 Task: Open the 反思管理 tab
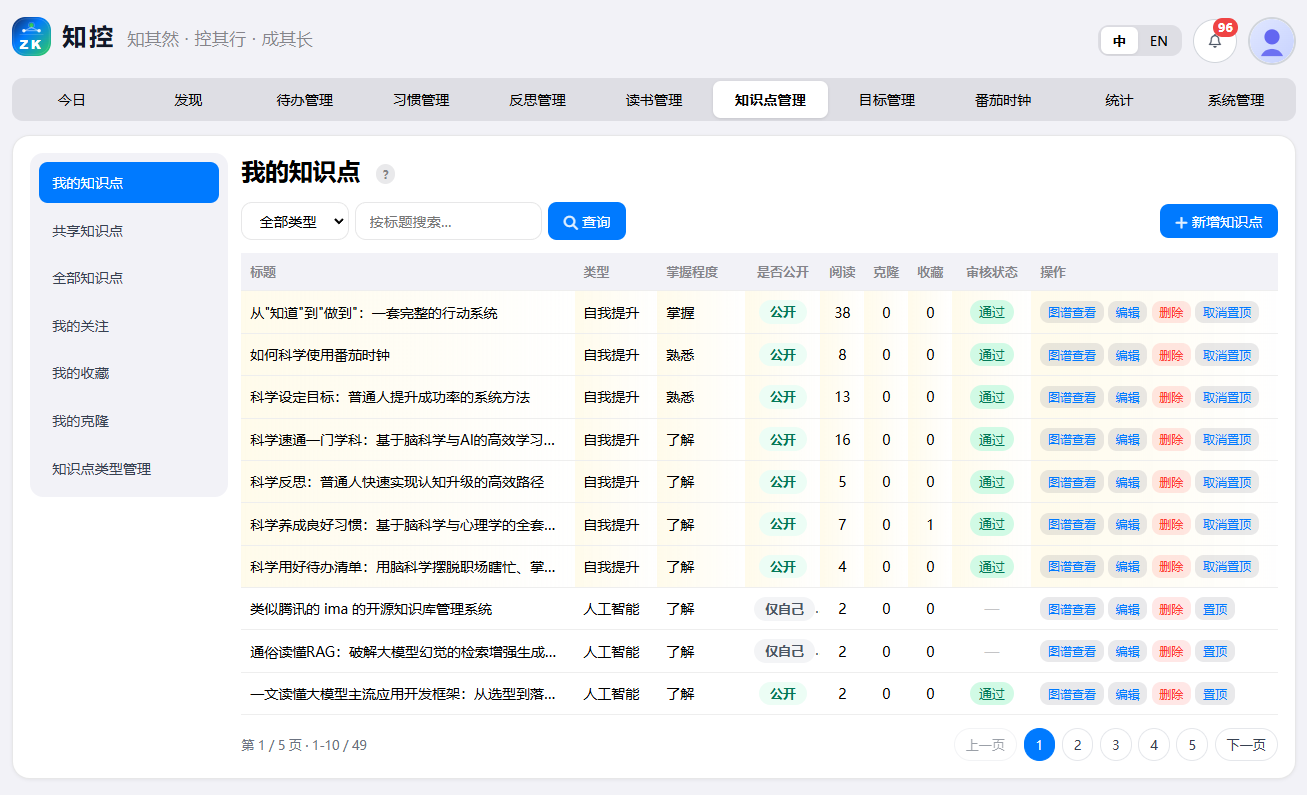pos(537,100)
